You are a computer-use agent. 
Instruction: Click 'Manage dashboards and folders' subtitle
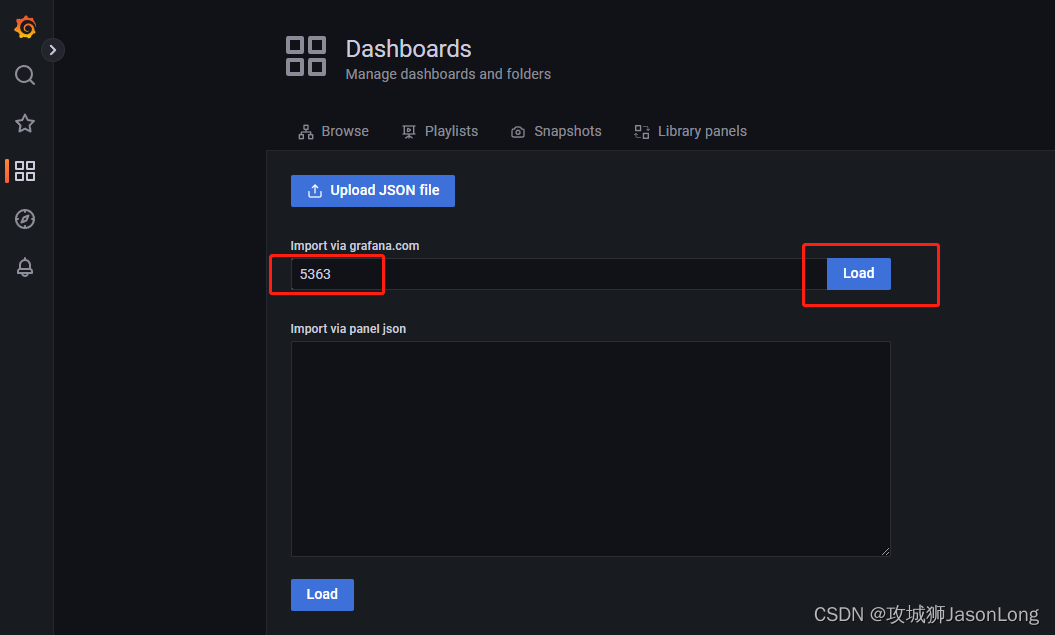coord(448,74)
